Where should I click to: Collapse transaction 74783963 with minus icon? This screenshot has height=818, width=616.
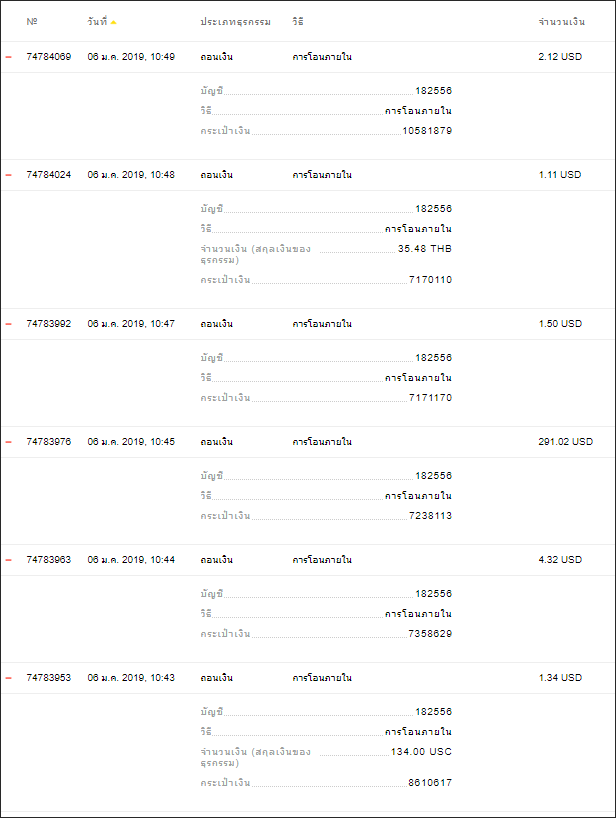[x=8, y=560]
